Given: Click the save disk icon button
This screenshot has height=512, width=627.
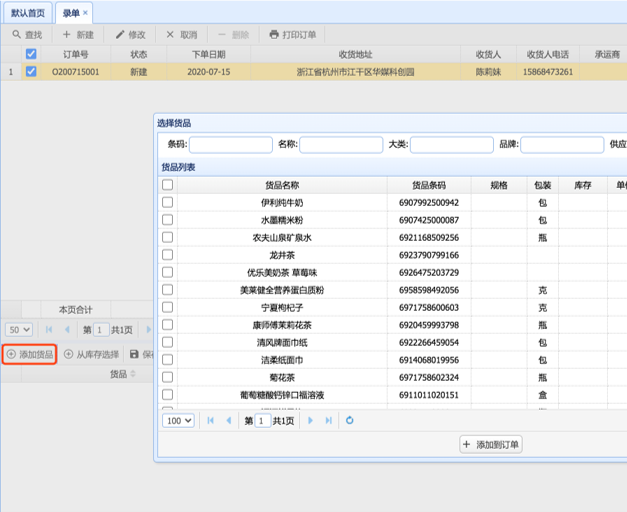Looking at the screenshot, I should tap(134, 354).
